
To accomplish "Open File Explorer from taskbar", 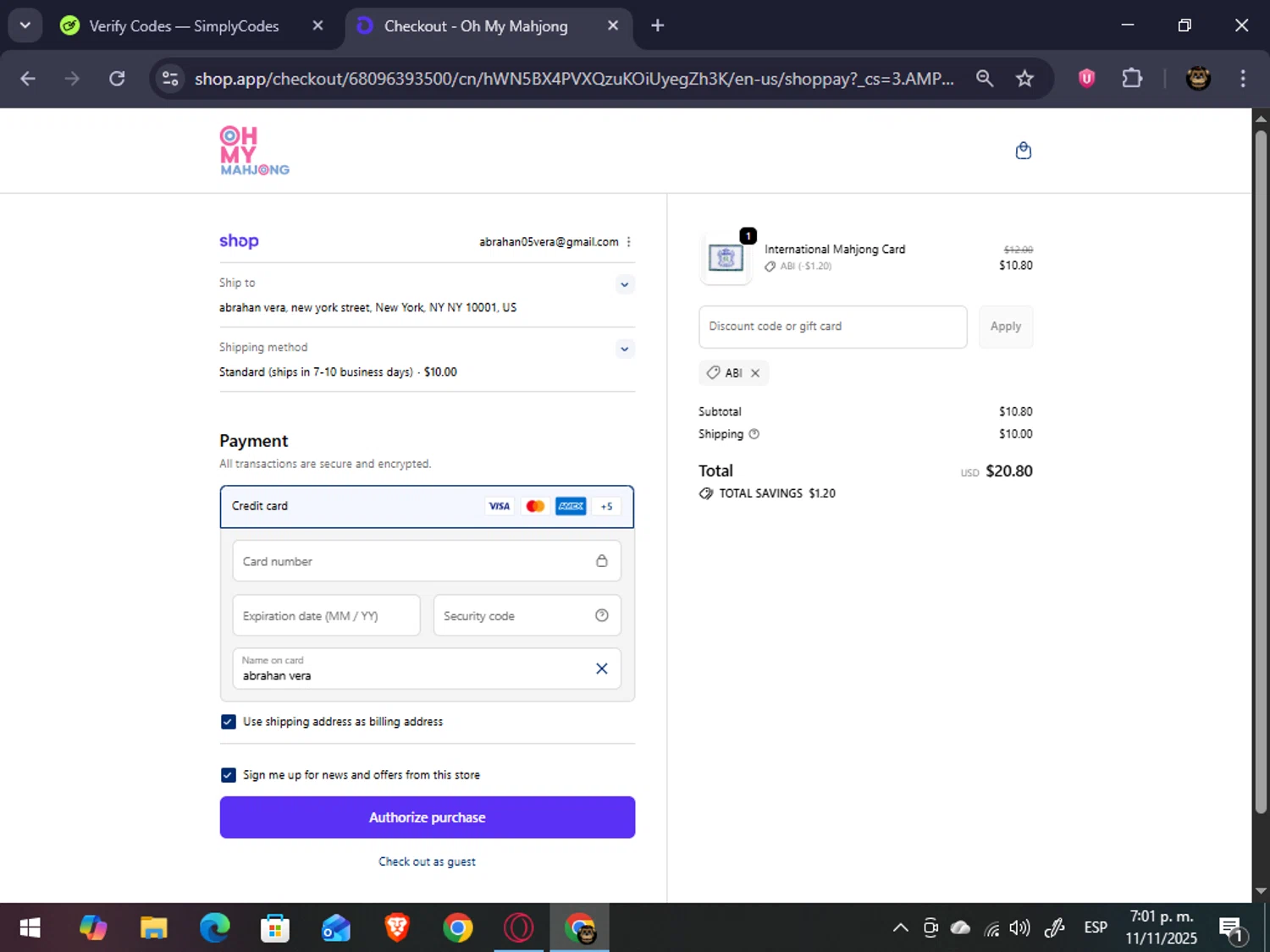I will [153, 928].
